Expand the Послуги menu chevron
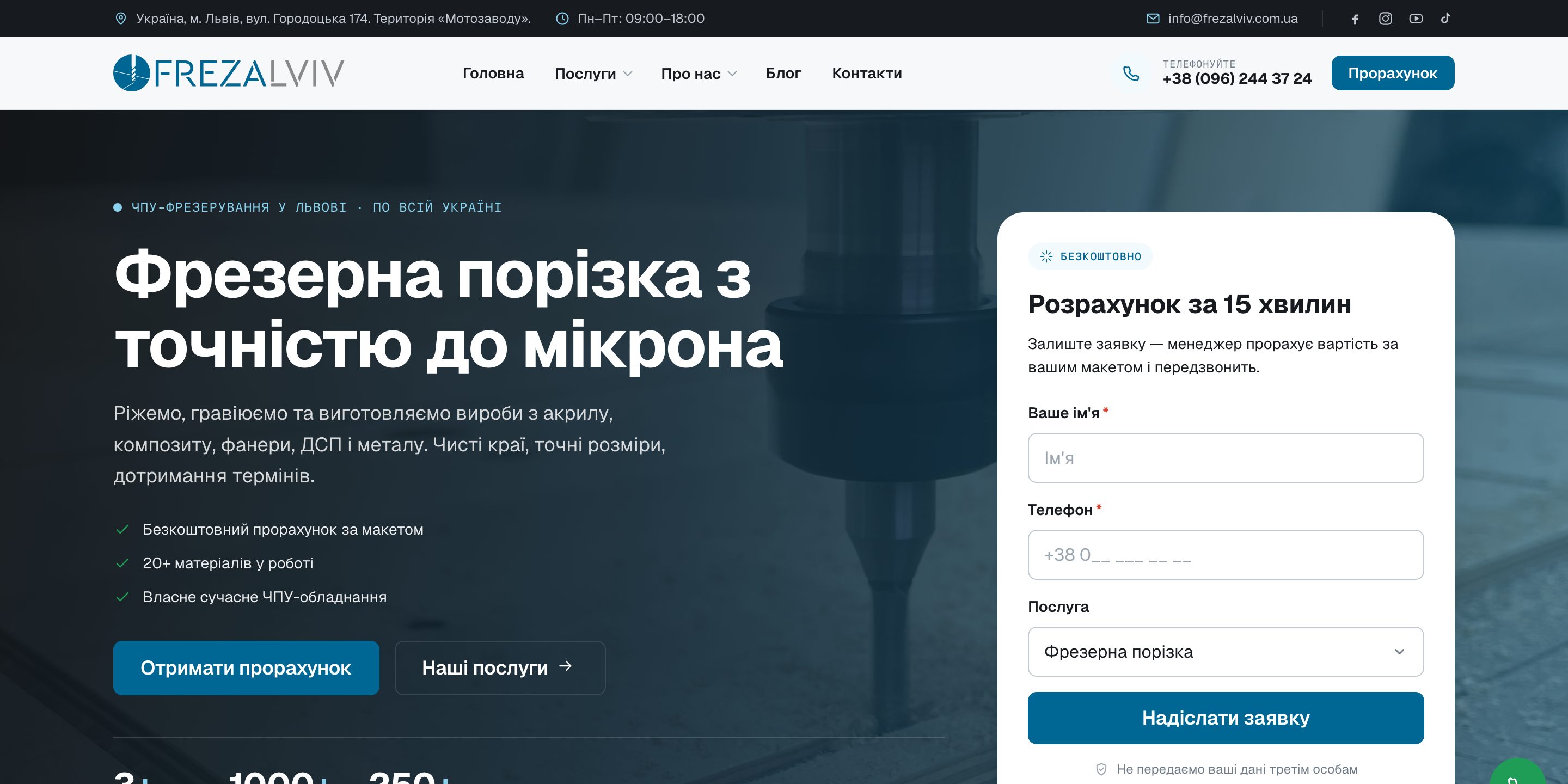This screenshot has width=1568, height=784. pos(628,73)
